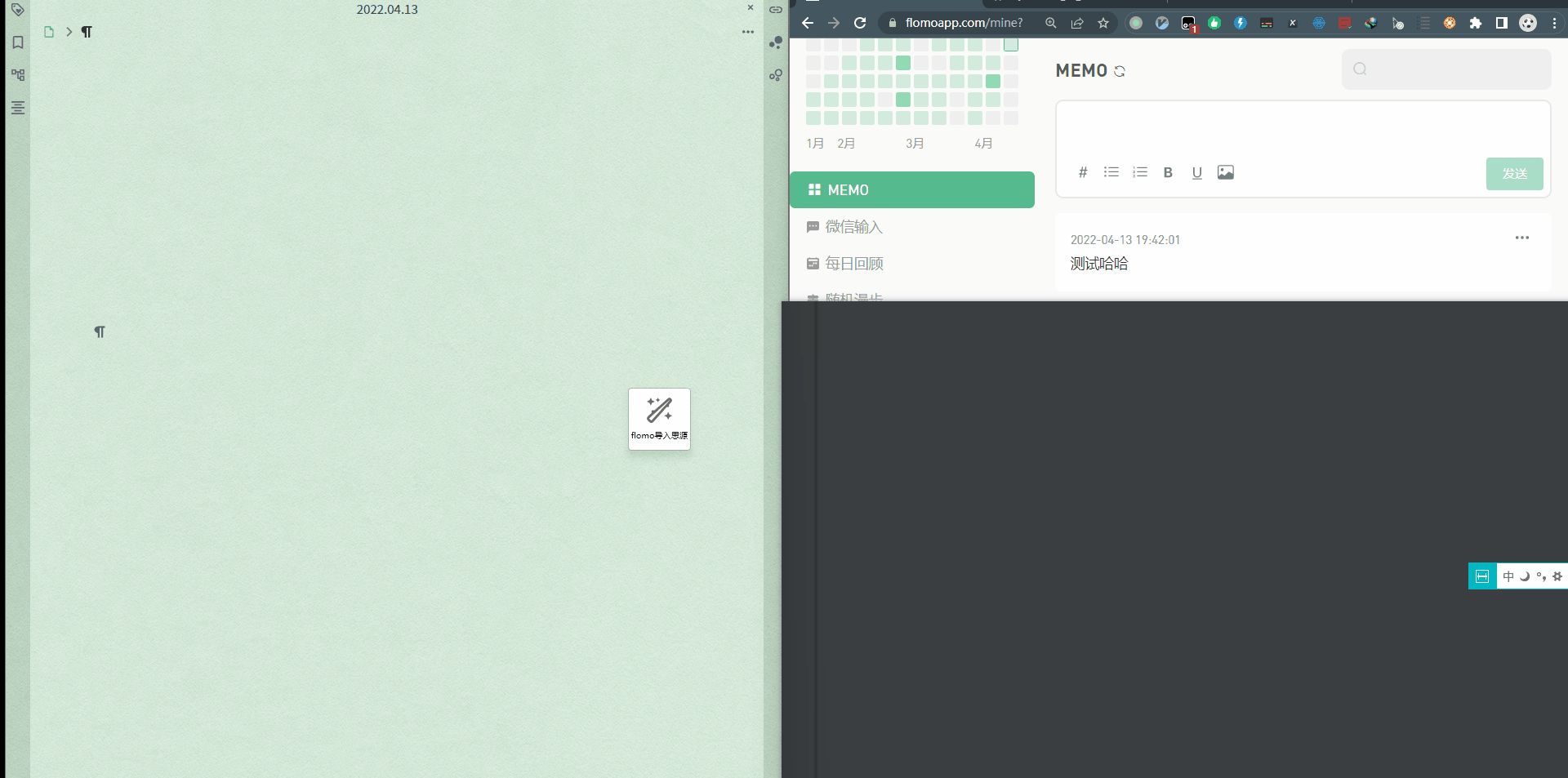Switch input method Chinese/English with 中

pos(1508,576)
